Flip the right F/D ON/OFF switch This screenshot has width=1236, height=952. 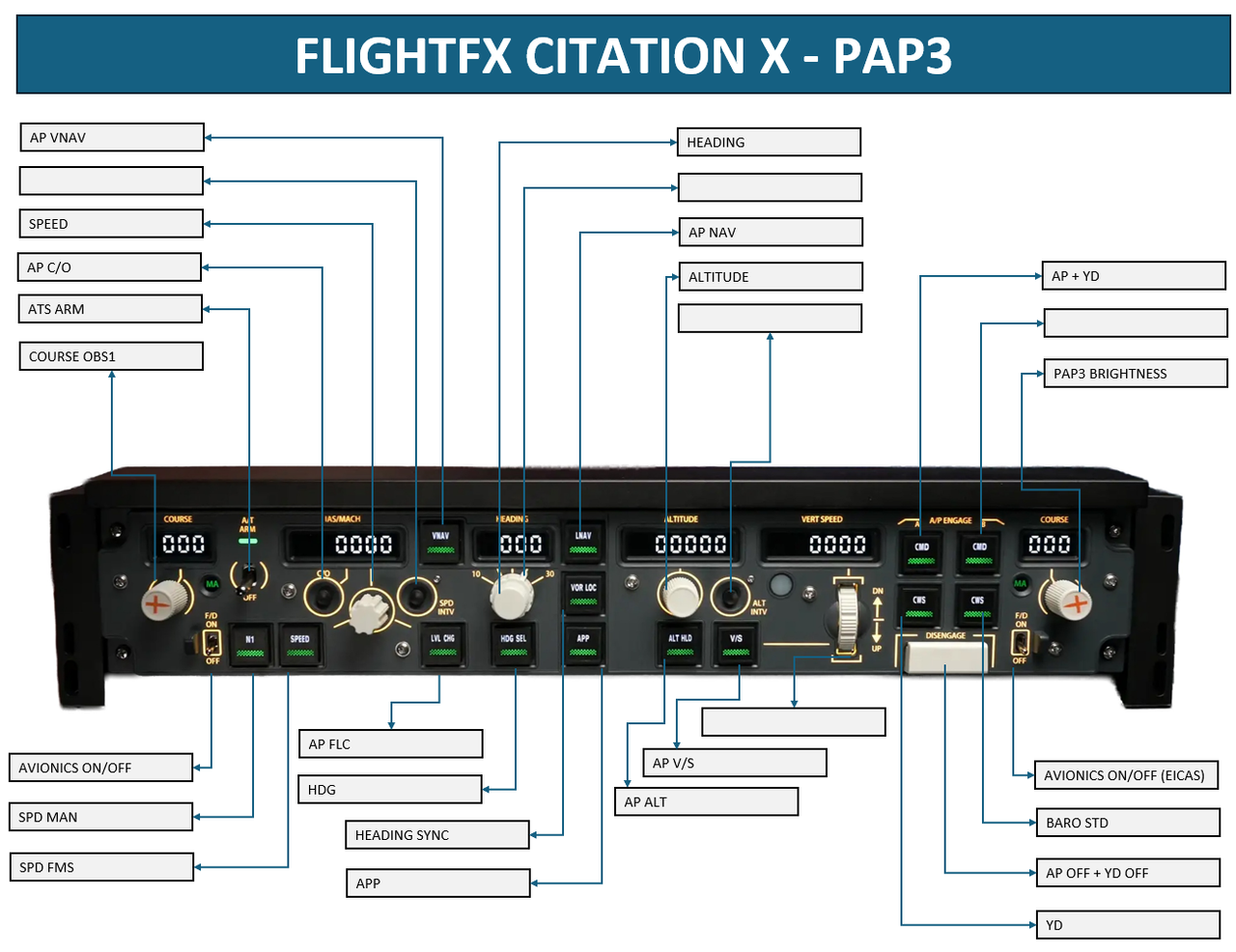[1020, 643]
